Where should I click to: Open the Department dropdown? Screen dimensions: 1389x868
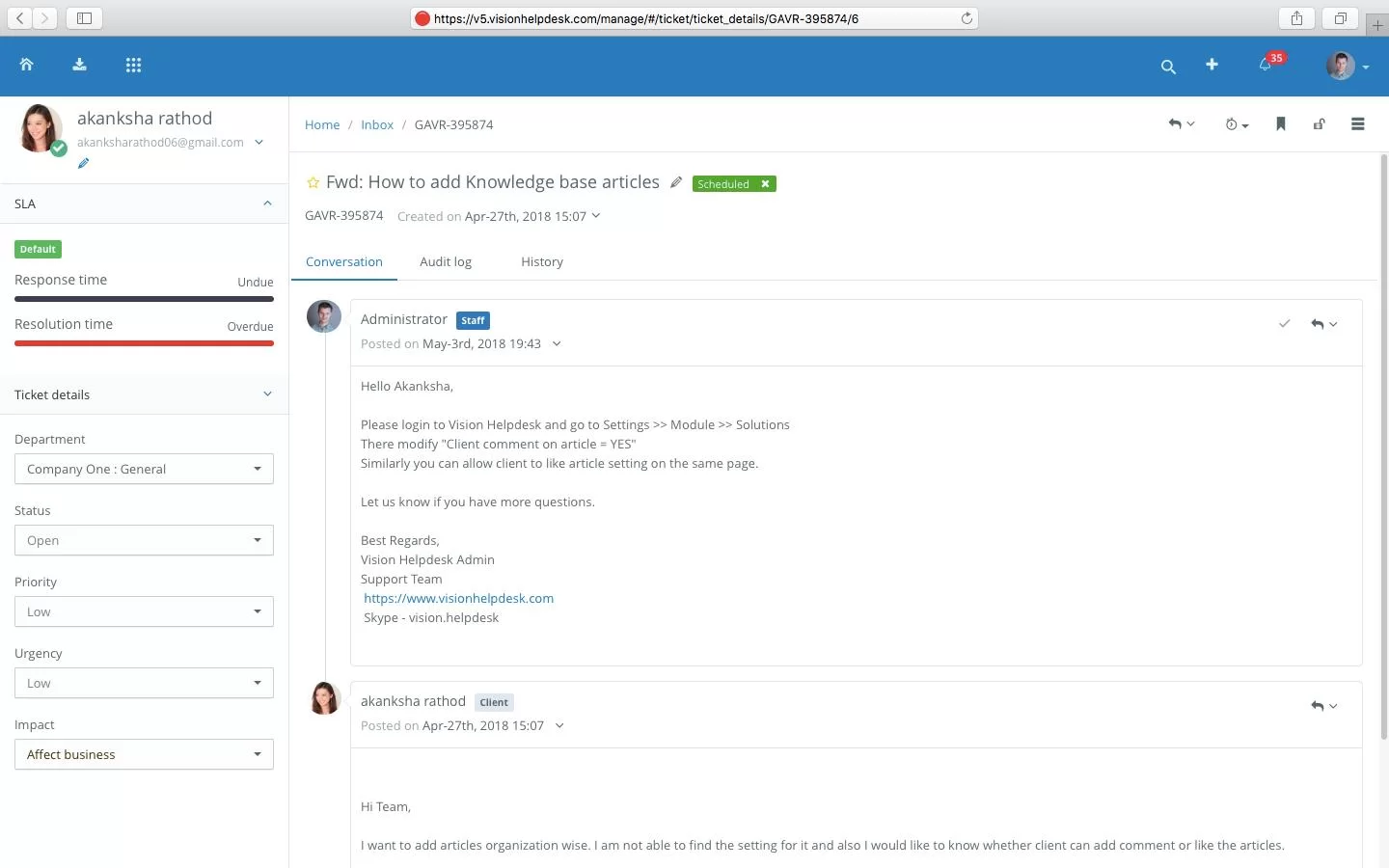[x=144, y=469]
